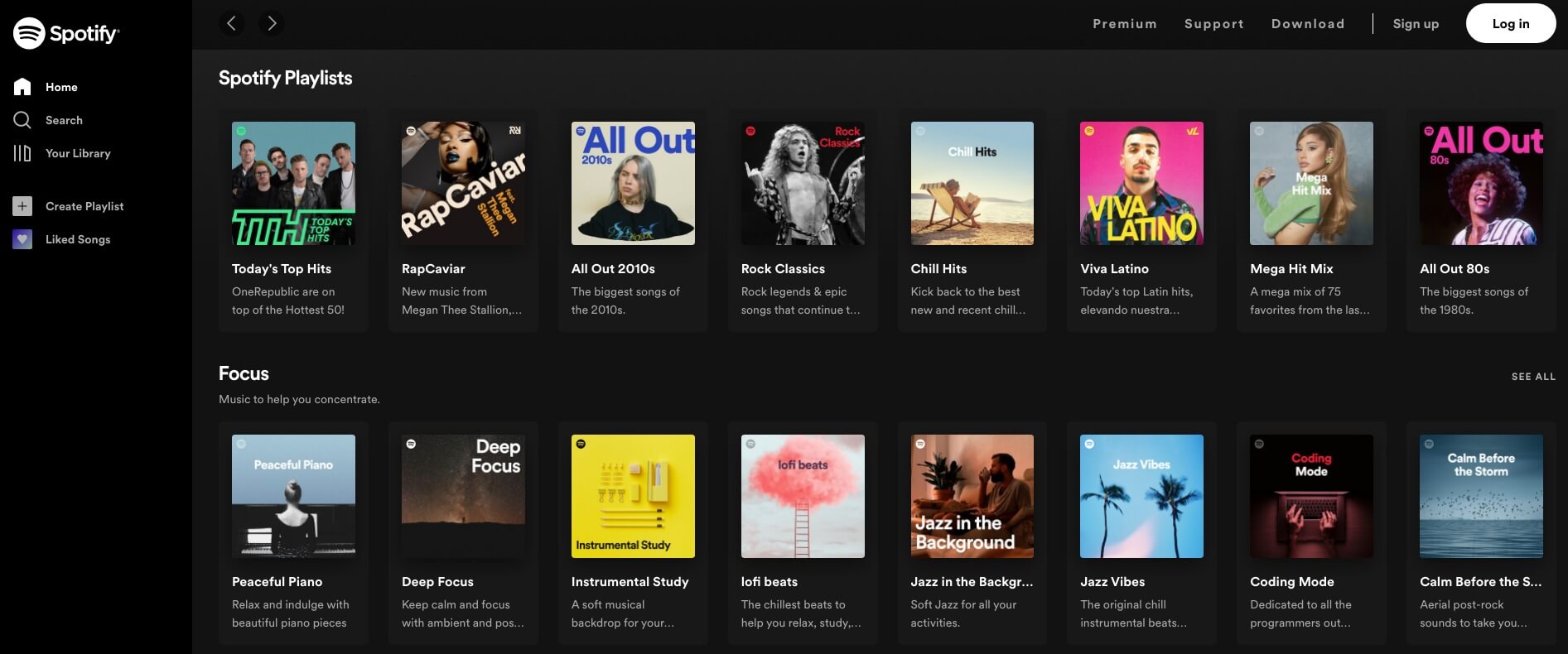Go forward with the right arrow button
Screen dimensions: 1568x654
point(272,23)
